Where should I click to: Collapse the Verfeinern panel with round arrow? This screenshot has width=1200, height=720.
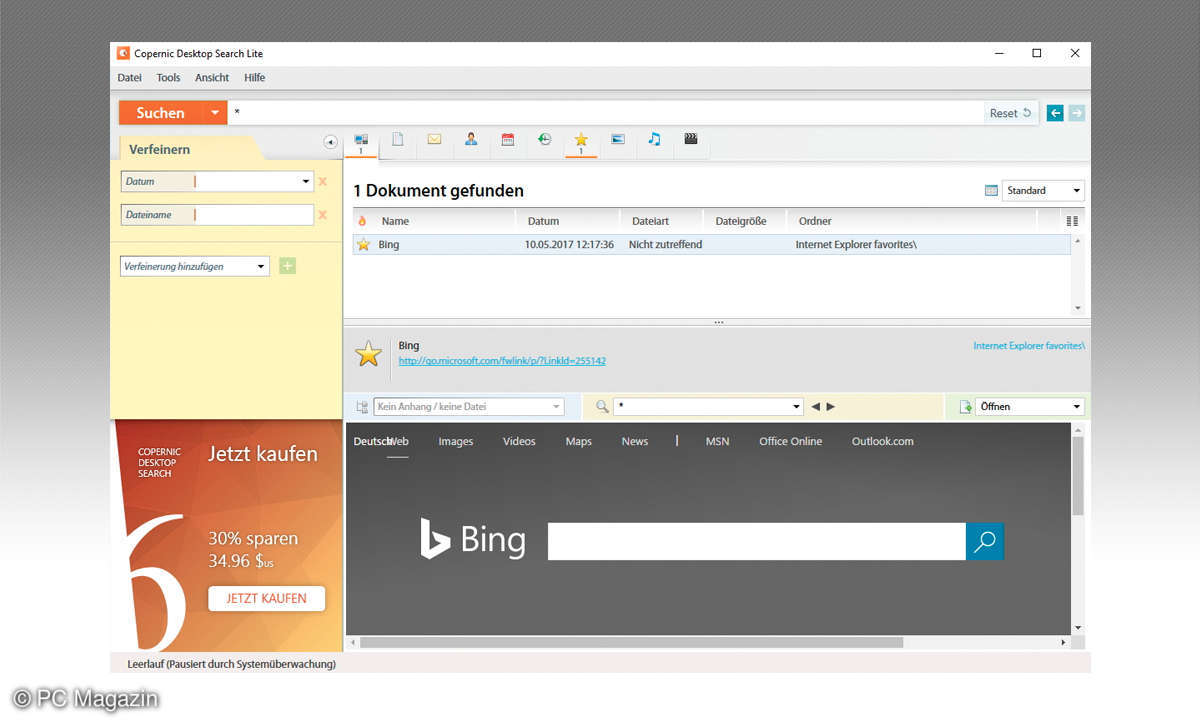coord(331,142)
